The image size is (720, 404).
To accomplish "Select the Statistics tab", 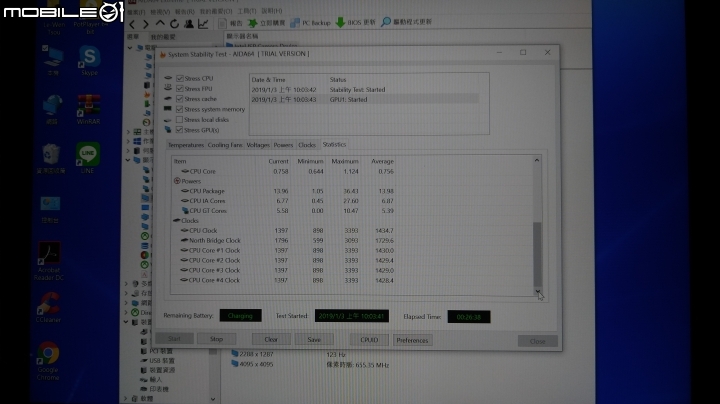I will coord(334,144).
